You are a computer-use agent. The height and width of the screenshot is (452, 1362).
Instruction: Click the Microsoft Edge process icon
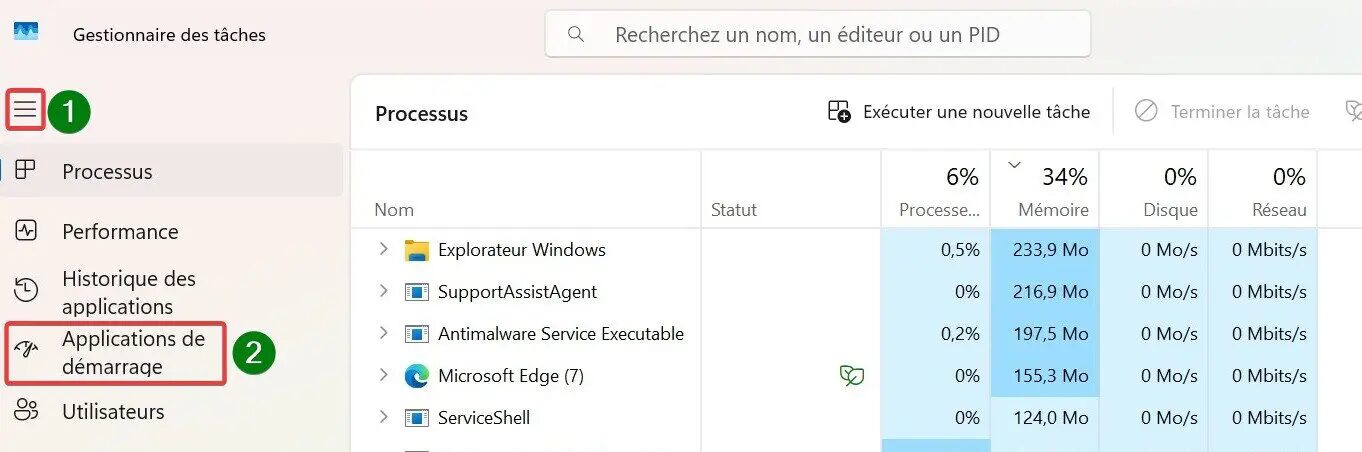[416, 376]
